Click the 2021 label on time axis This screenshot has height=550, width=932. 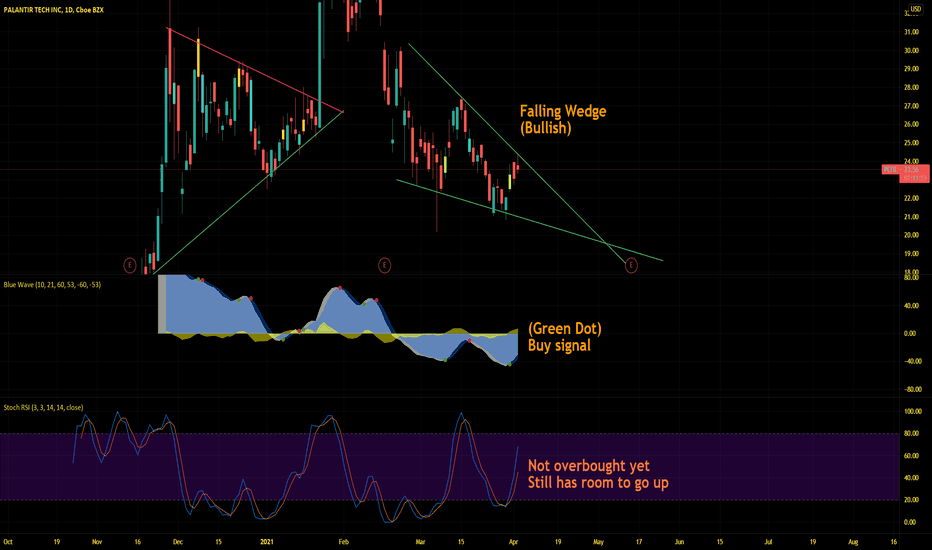[x=267, y=542]
